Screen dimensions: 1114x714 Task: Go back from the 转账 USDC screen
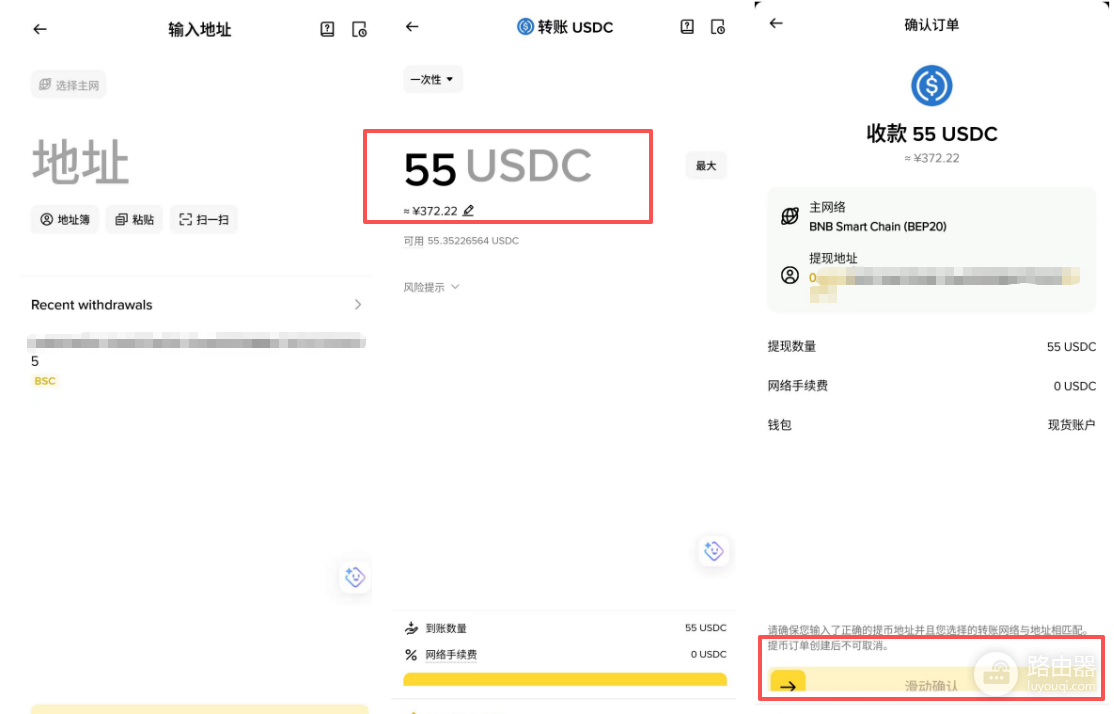coord(412,27)
